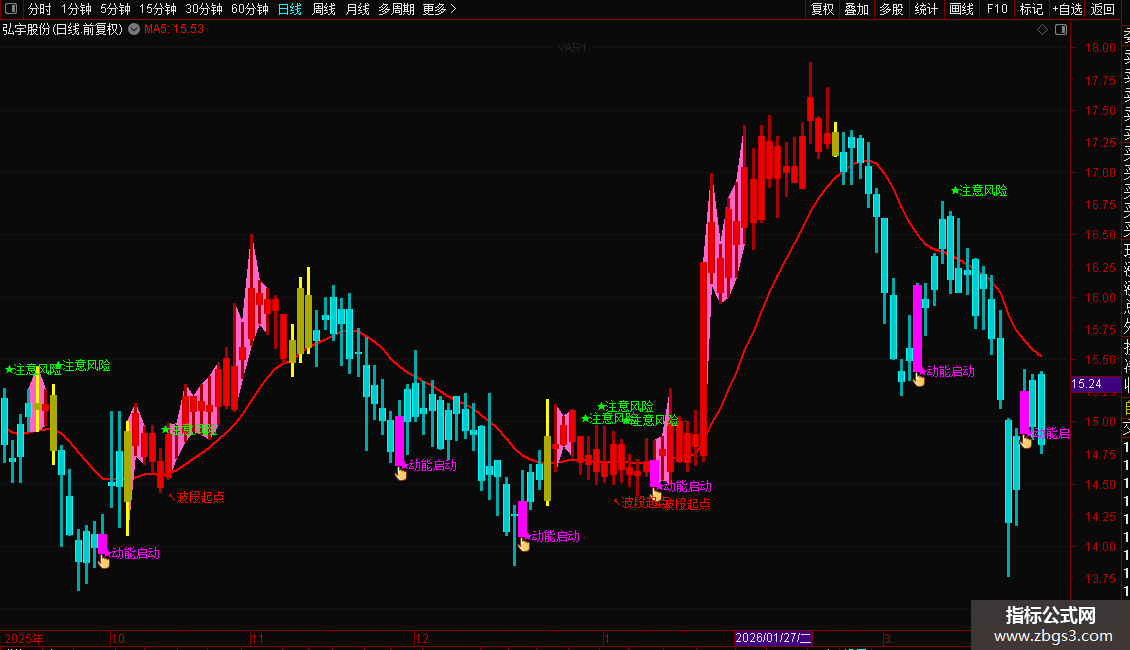Select the 15分钟 period
This screenshot has width=1130, height=650.
point(158,9)
